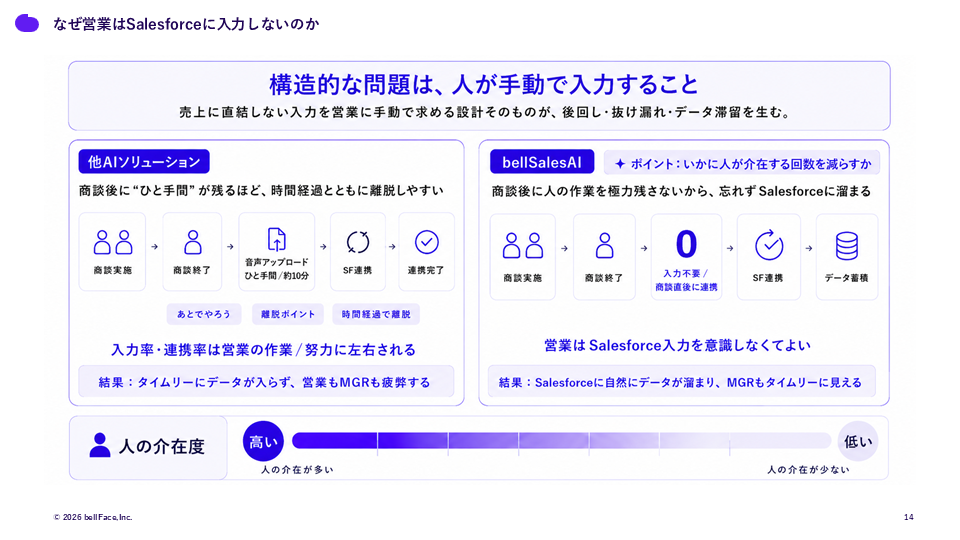Click the result box 結果:Salesforceに自然にデータが溜まり
The image size is (960, 540).
pyautogui.click(x=681, y=382)
